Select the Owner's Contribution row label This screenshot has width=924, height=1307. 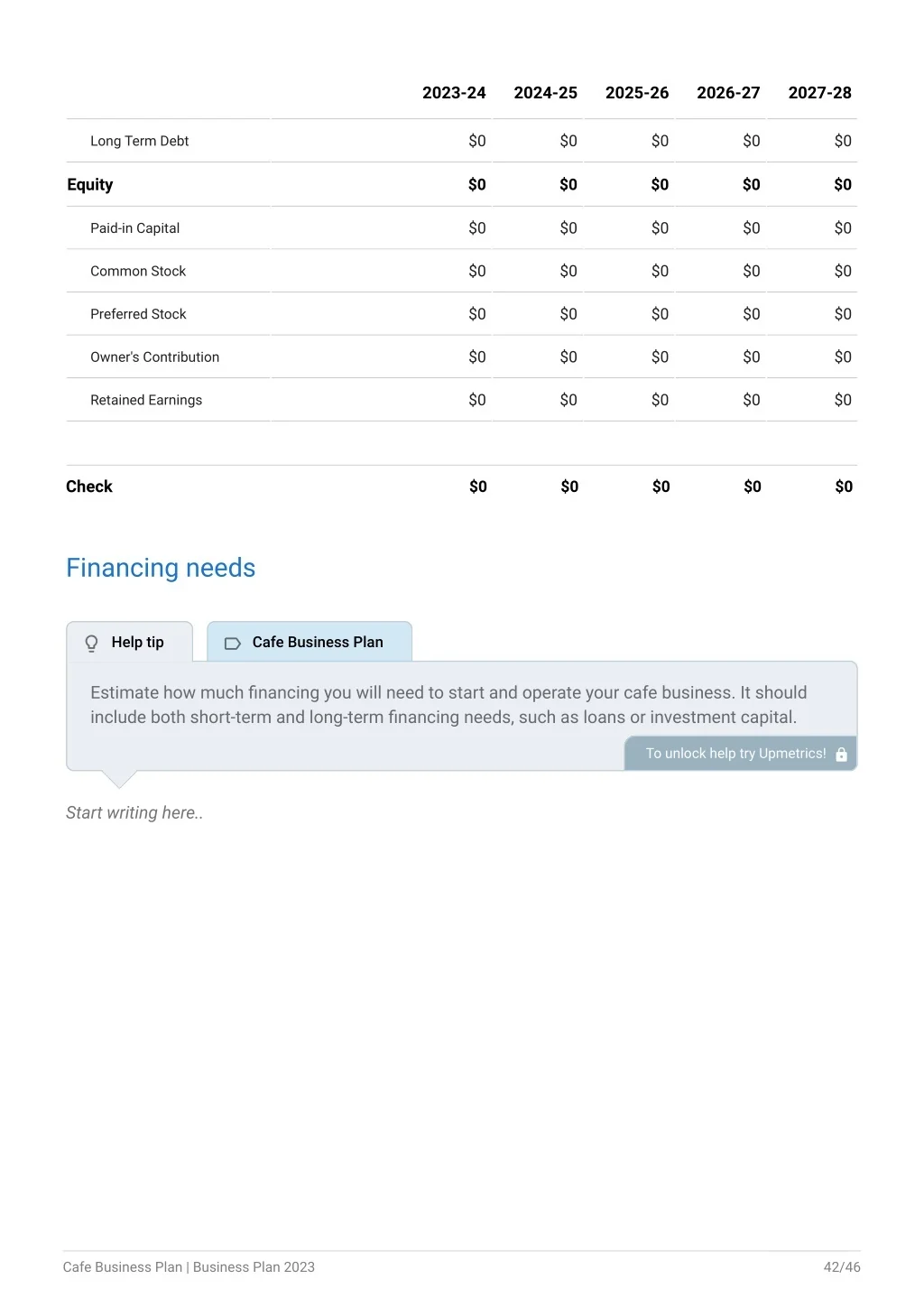coord(155,357)
